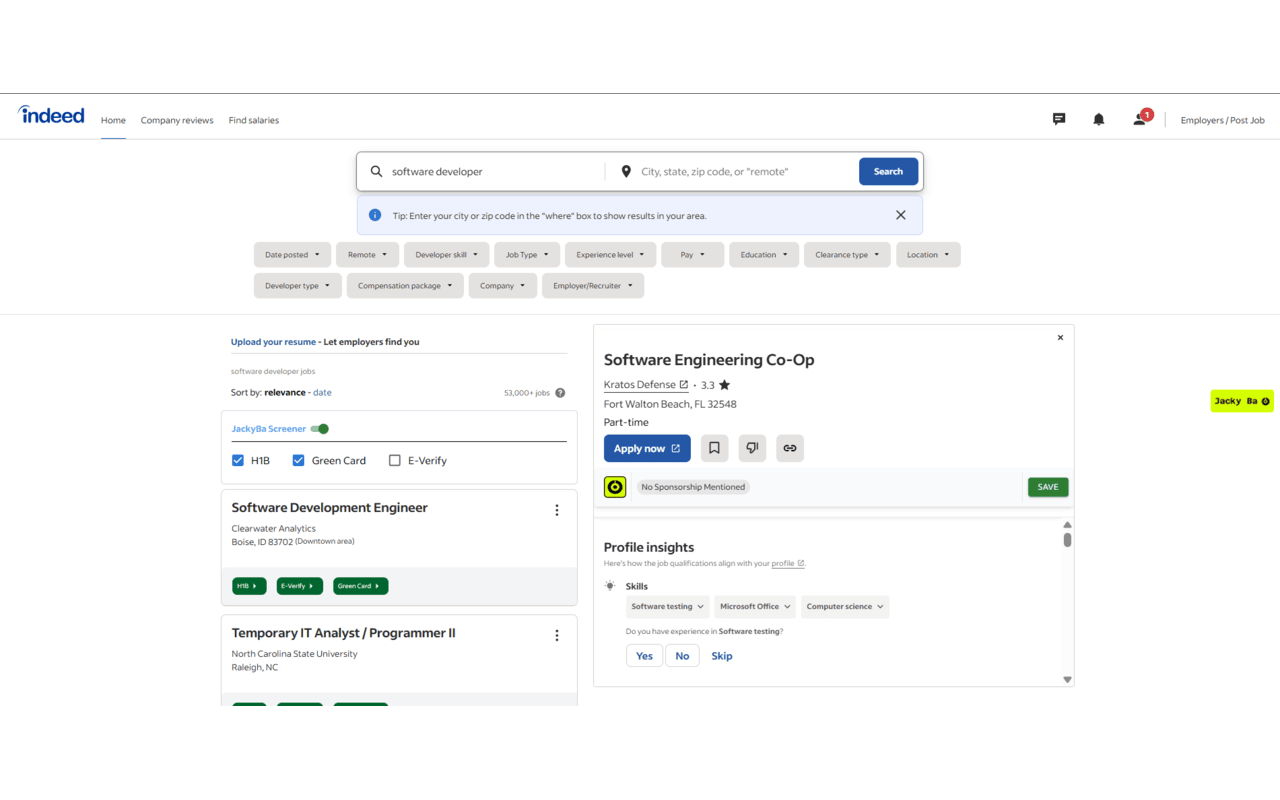This screenshot has width=1280, height=800.
Task: Open the messages chat icon
Action: 1059,119
